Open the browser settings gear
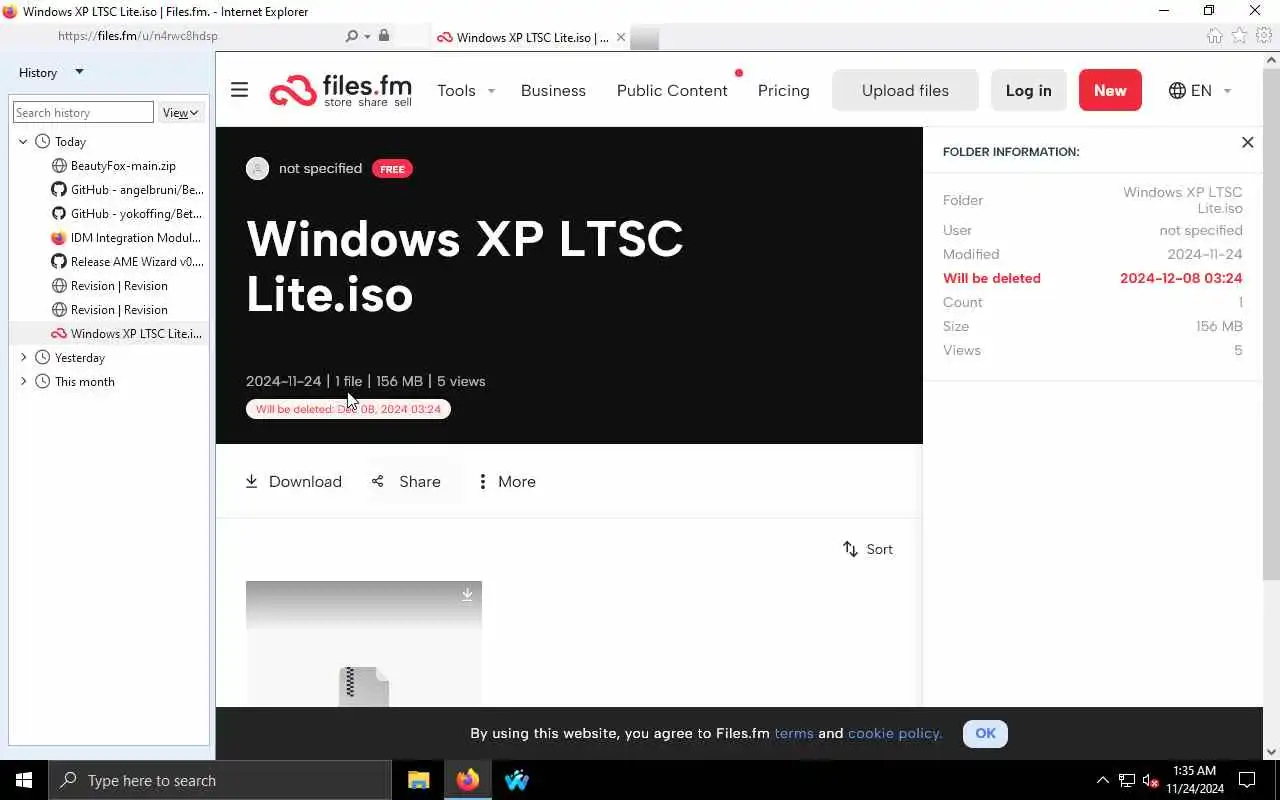This screenshot has height=800, width=1280. coord(1265,36)
